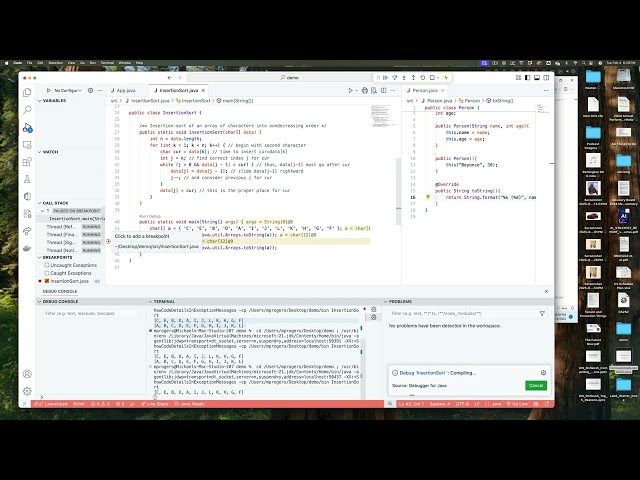Open launch.json gear in debug sidebar
Viewport: 640px width, 480px height.
click(91, 90)
